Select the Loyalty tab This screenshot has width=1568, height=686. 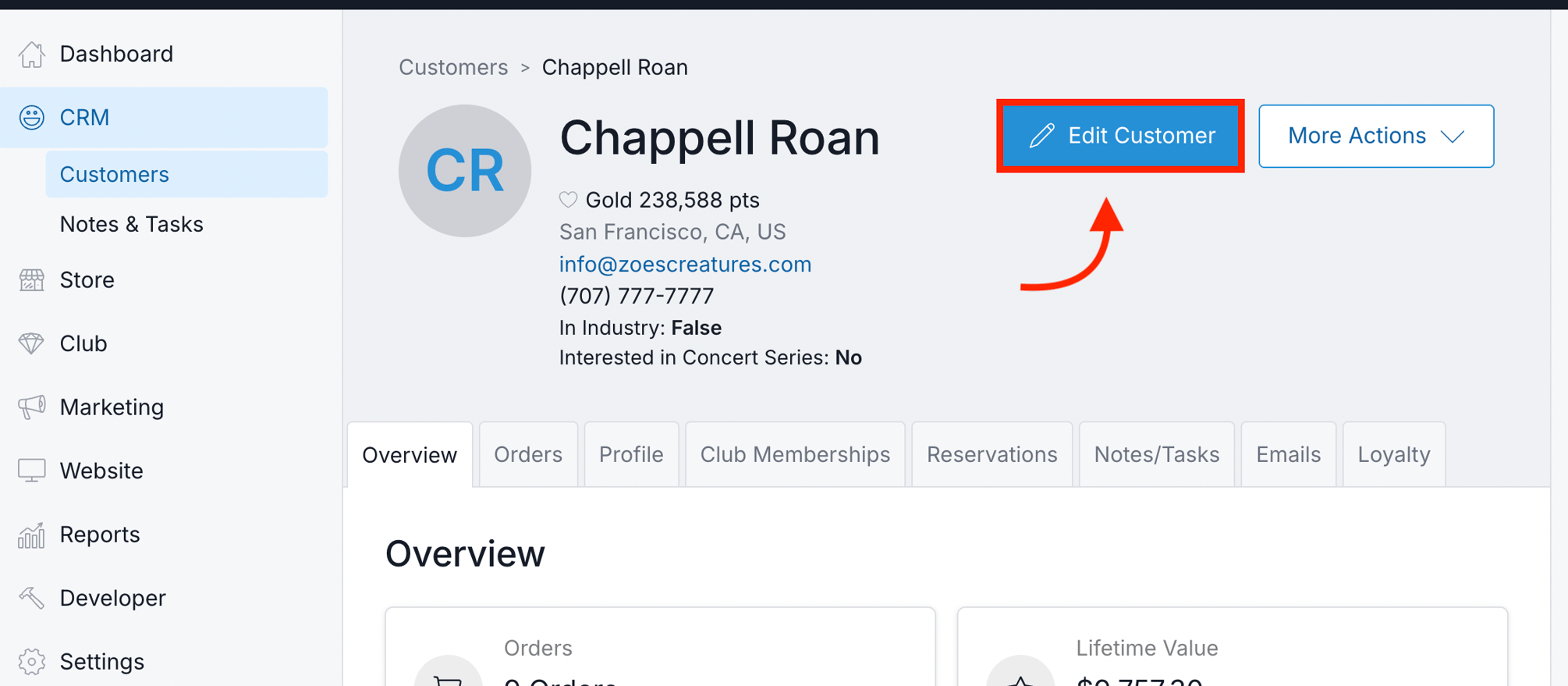[1394, 454]
